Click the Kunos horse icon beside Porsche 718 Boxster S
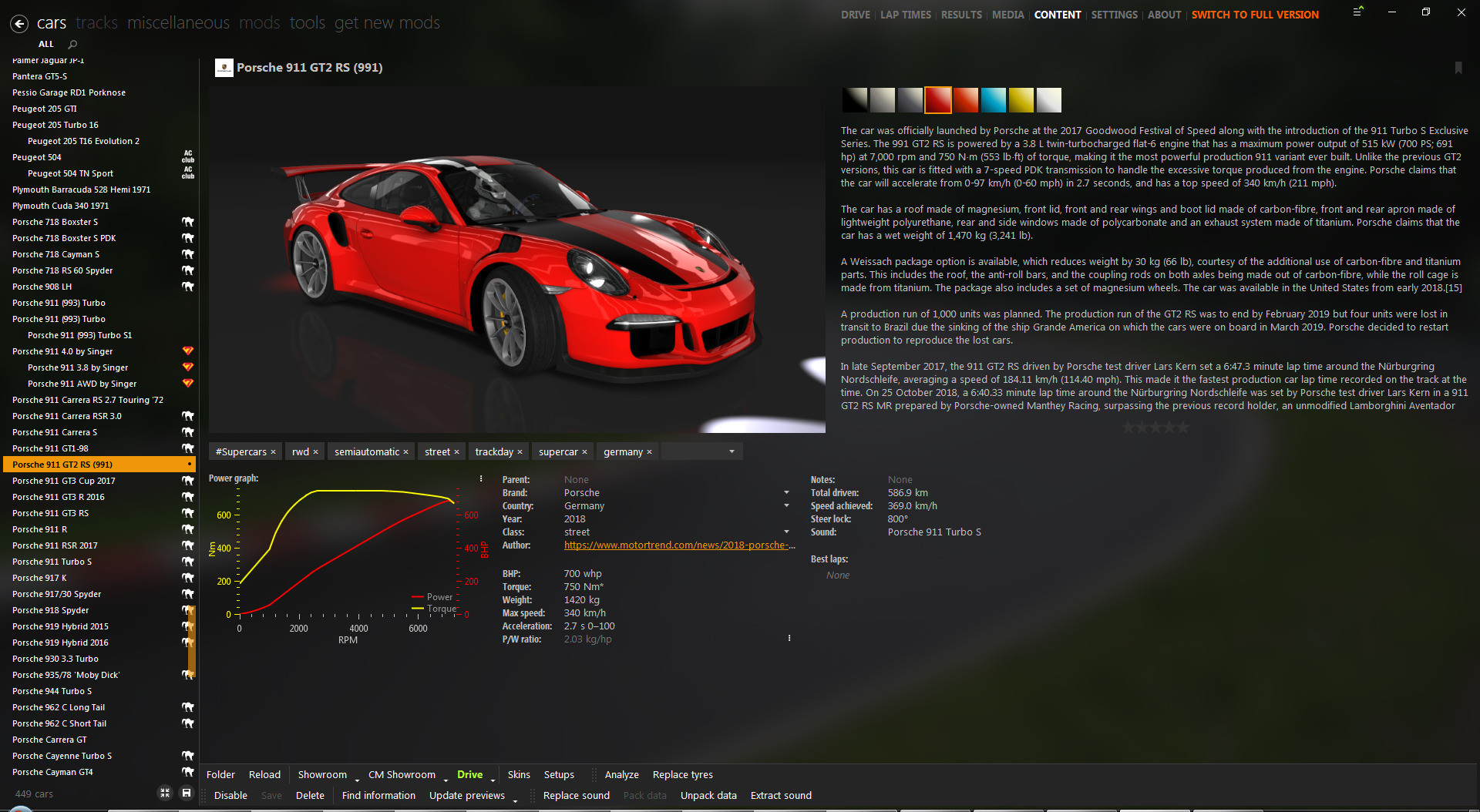1480x812 pixels. [x=187, y=222]
